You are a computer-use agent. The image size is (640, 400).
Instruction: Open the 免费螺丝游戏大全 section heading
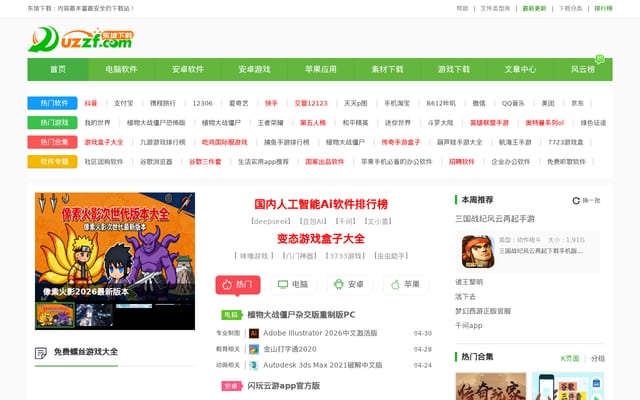pos(86,352)
